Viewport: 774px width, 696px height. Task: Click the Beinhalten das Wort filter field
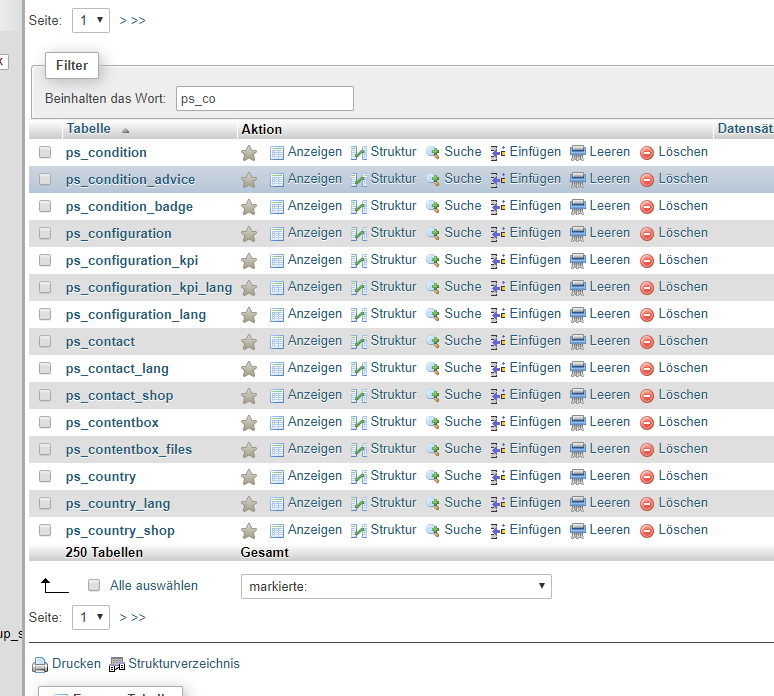(265, 99)
